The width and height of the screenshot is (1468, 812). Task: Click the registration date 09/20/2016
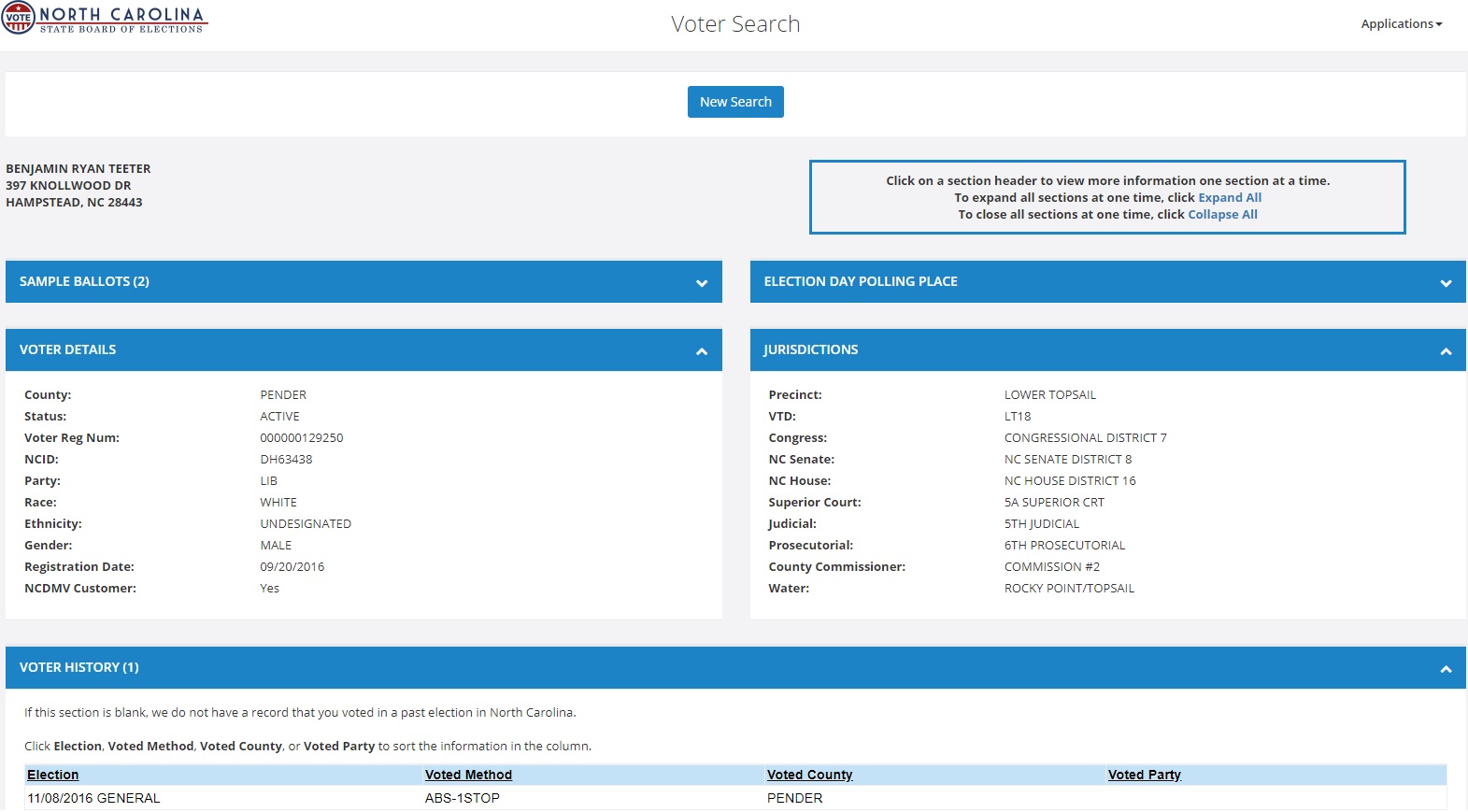[x=292, y=567]
